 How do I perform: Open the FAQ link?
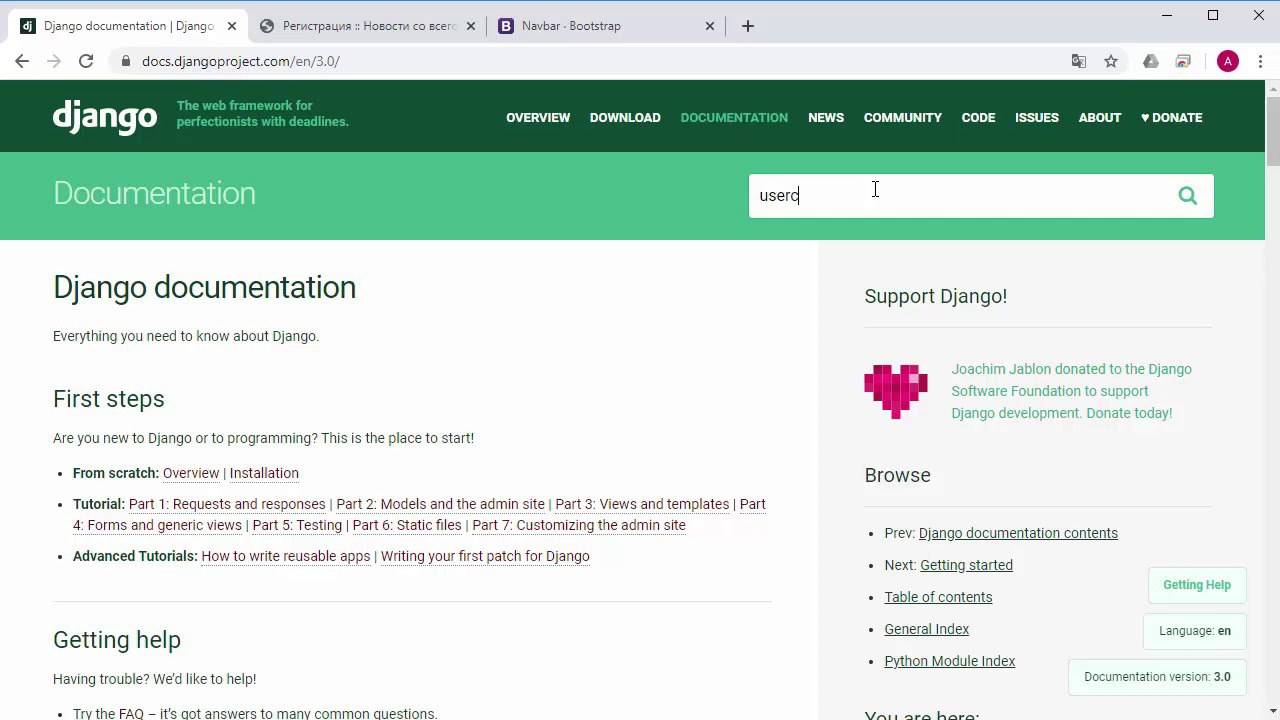pos(131,714)
